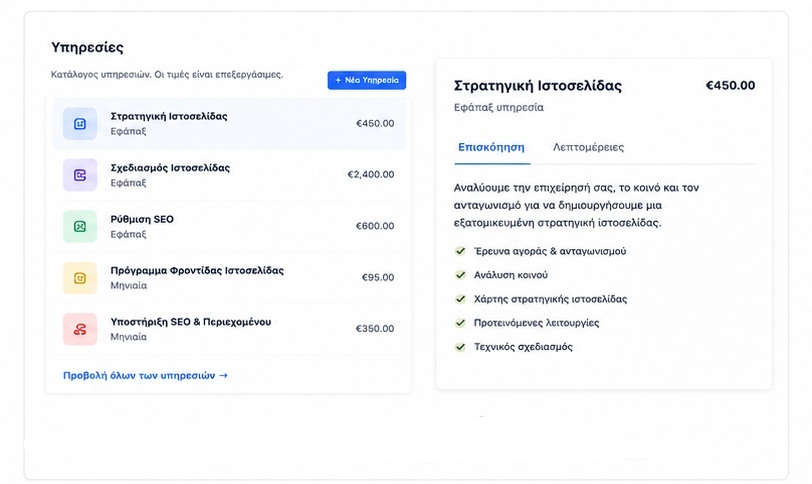Screen dimensions: 812x484
Task: Click the checkmark beside Τεχνικός σχεδιασμός
Action: coord(460,347)
